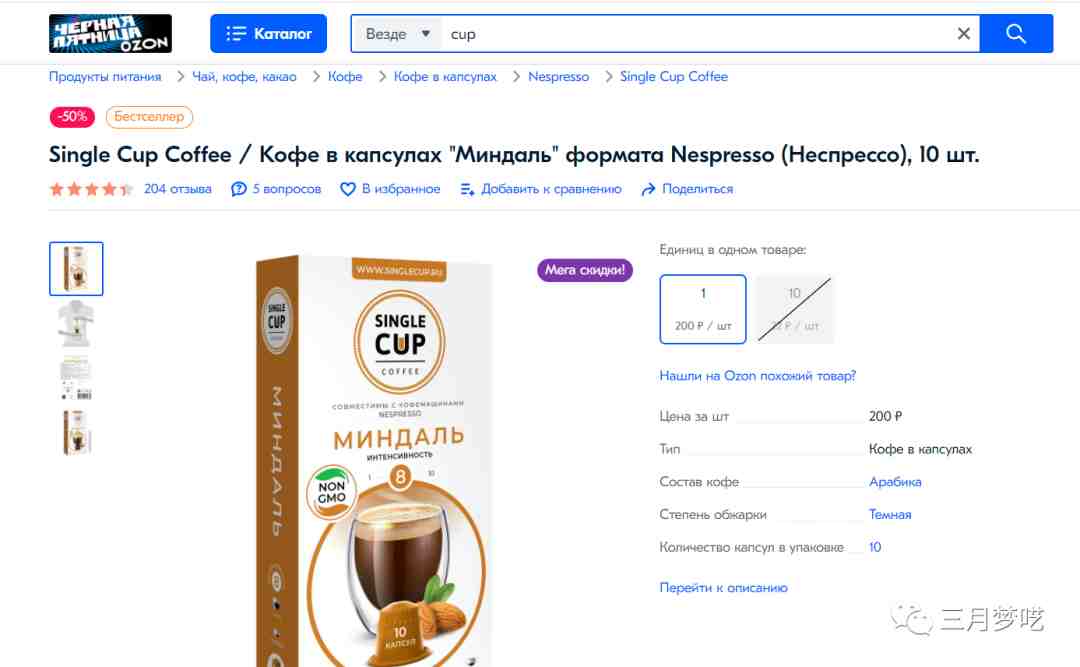
Task: Click the magnifier search button
Action: click(x=1016, y=33)
